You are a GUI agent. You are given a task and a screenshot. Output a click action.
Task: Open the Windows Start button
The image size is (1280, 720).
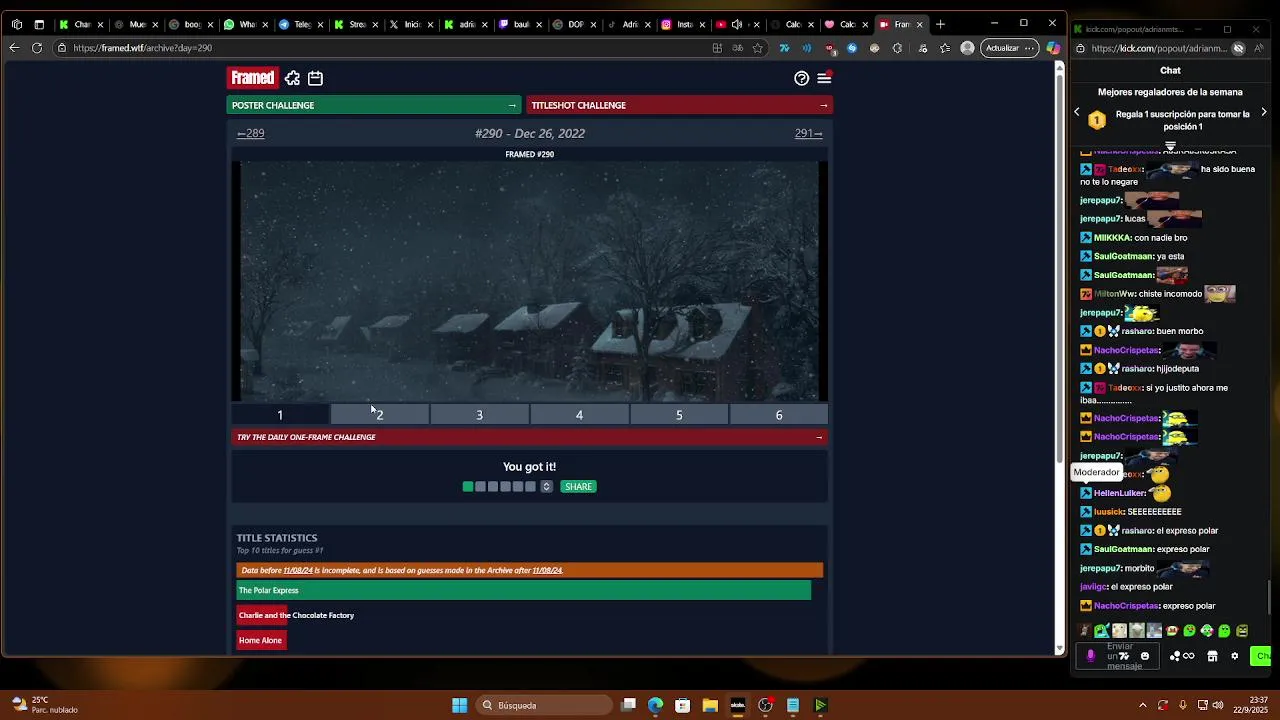[459, 705]
